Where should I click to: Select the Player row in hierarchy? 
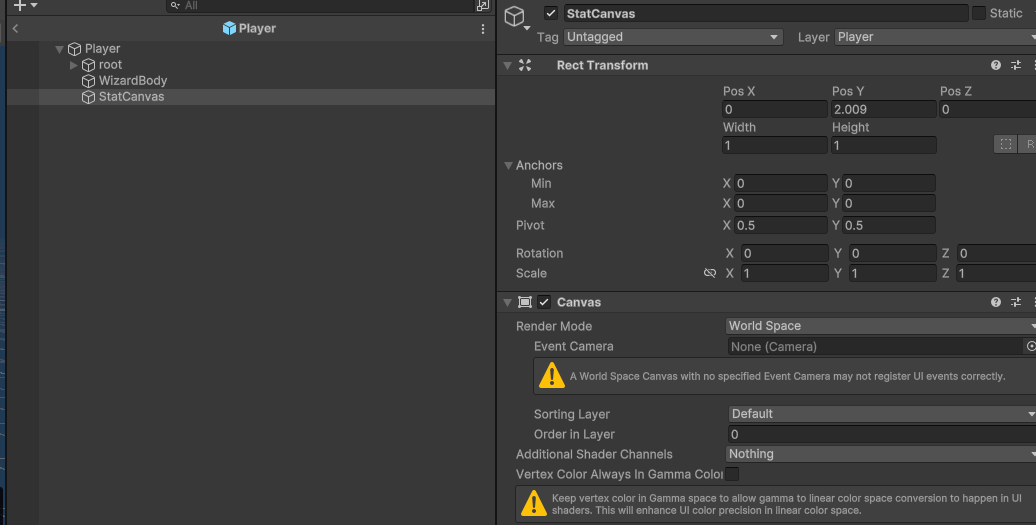(x=250, y=49)
